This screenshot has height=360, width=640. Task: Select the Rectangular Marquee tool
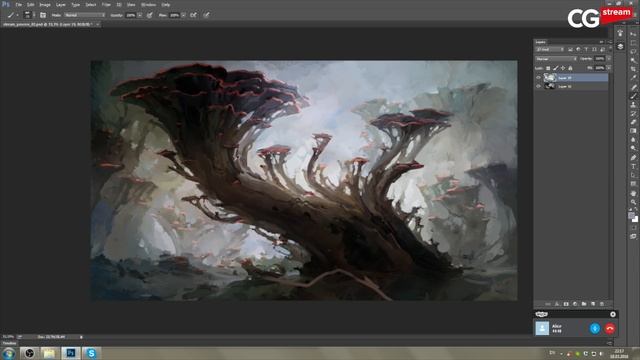tap(633, 42)
